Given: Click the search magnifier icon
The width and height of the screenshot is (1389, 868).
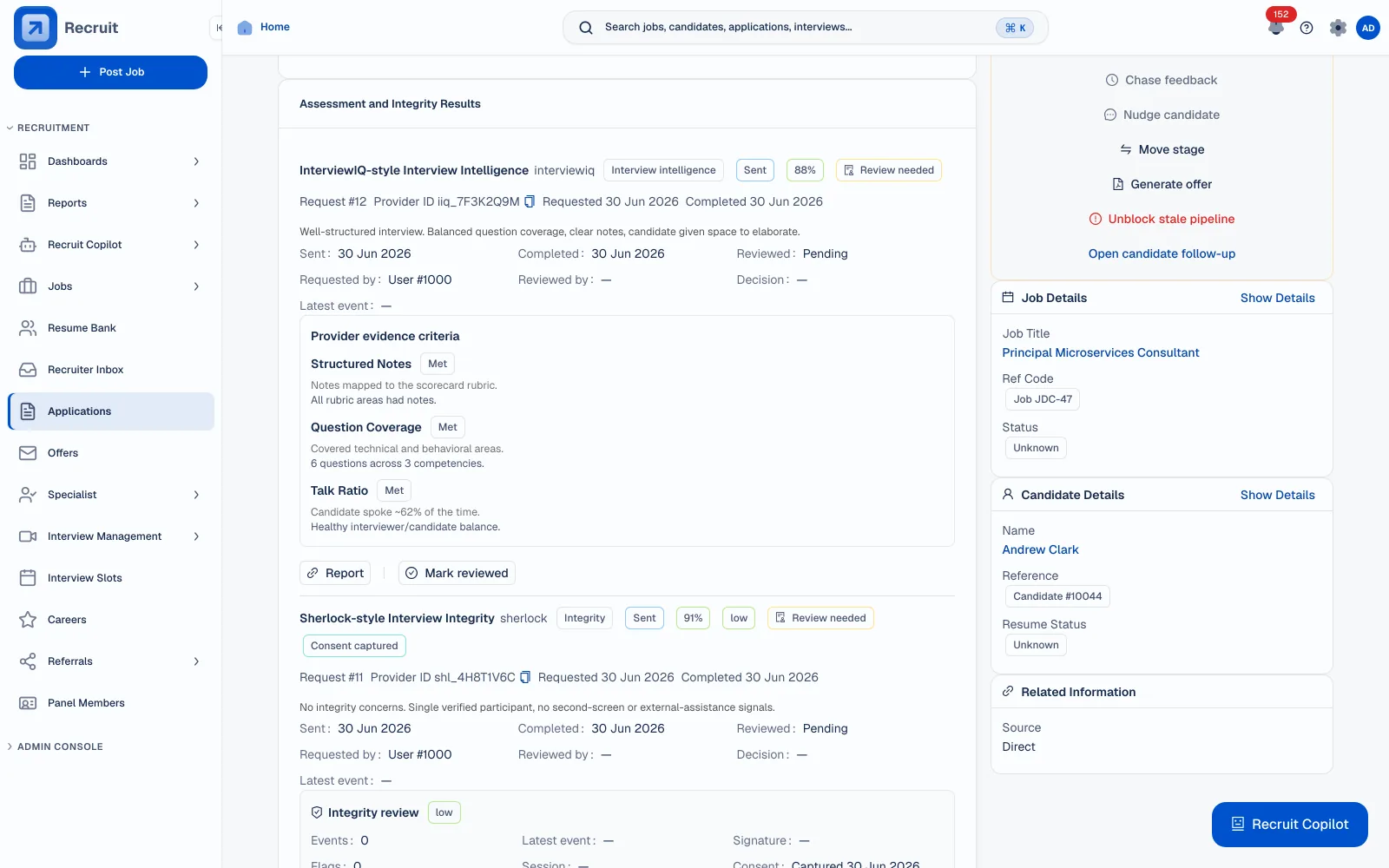Looking at the screenshot, I should click(586, 28).
